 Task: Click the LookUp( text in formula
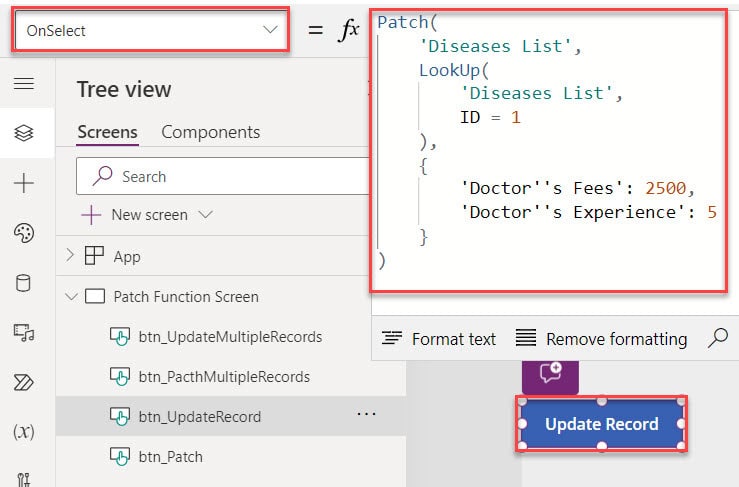[454, 70]
